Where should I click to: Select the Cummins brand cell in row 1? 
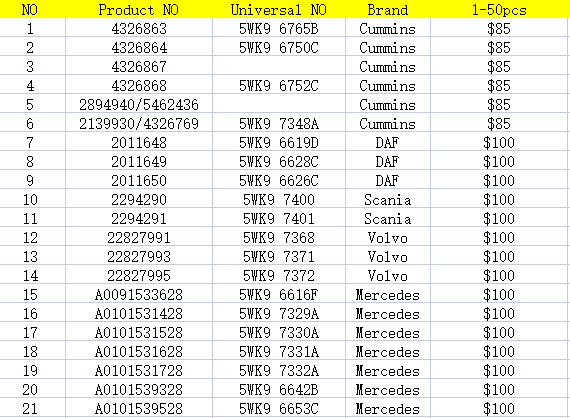pos(388,28)
